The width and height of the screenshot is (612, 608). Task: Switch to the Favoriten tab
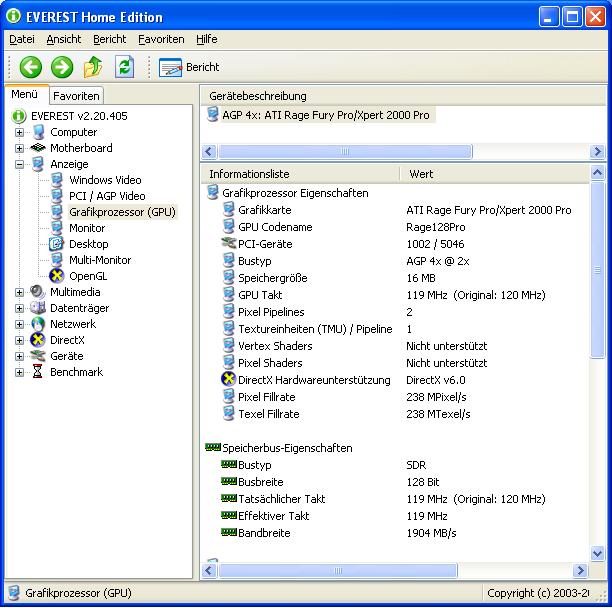pyautogui.click(x=76, y=96)
